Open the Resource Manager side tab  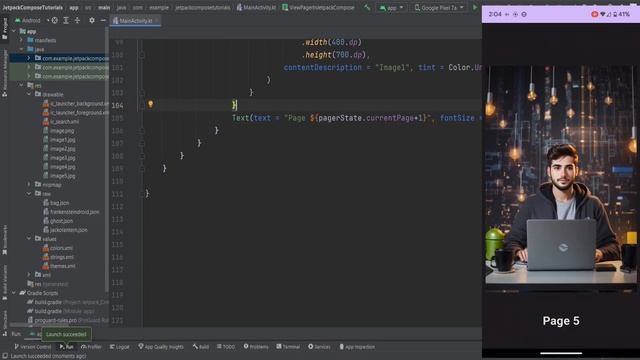click(4, 73)
